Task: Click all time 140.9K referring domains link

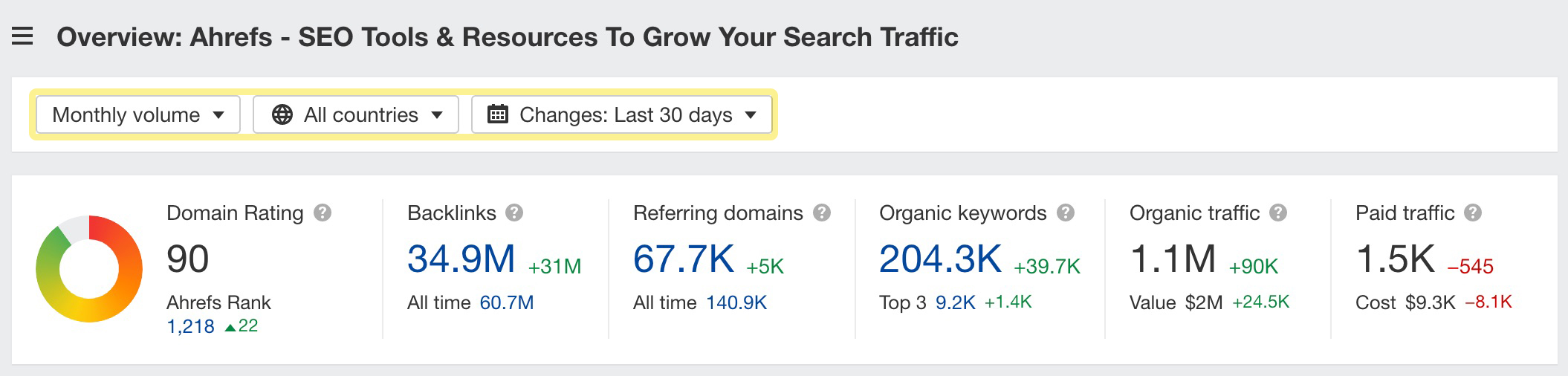Action: point(736,302)
